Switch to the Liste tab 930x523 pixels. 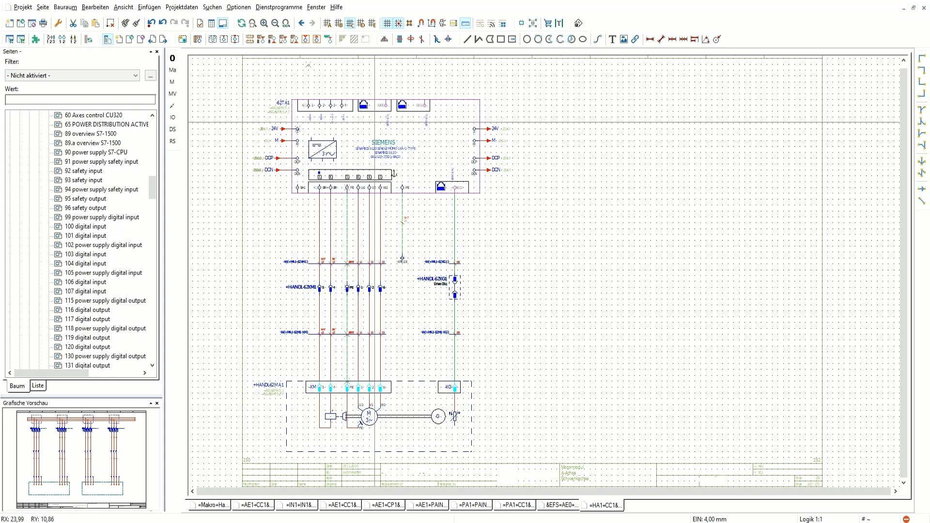pos(37,385)
